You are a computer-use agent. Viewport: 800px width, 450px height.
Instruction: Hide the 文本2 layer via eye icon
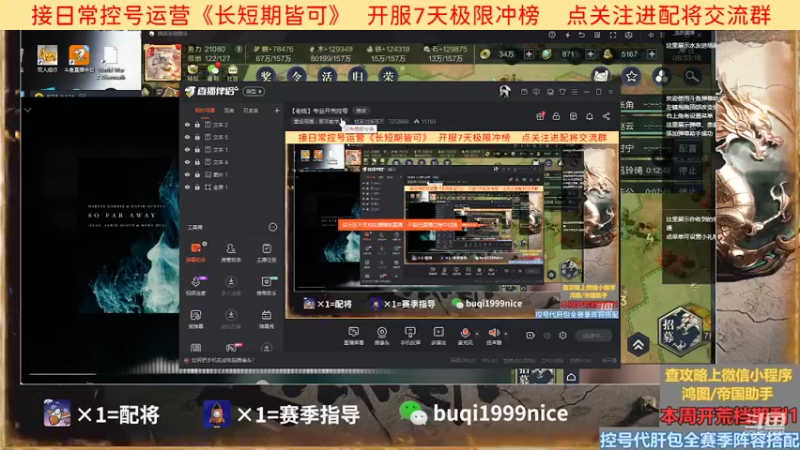pyautogui.click(x=187, y=124)
